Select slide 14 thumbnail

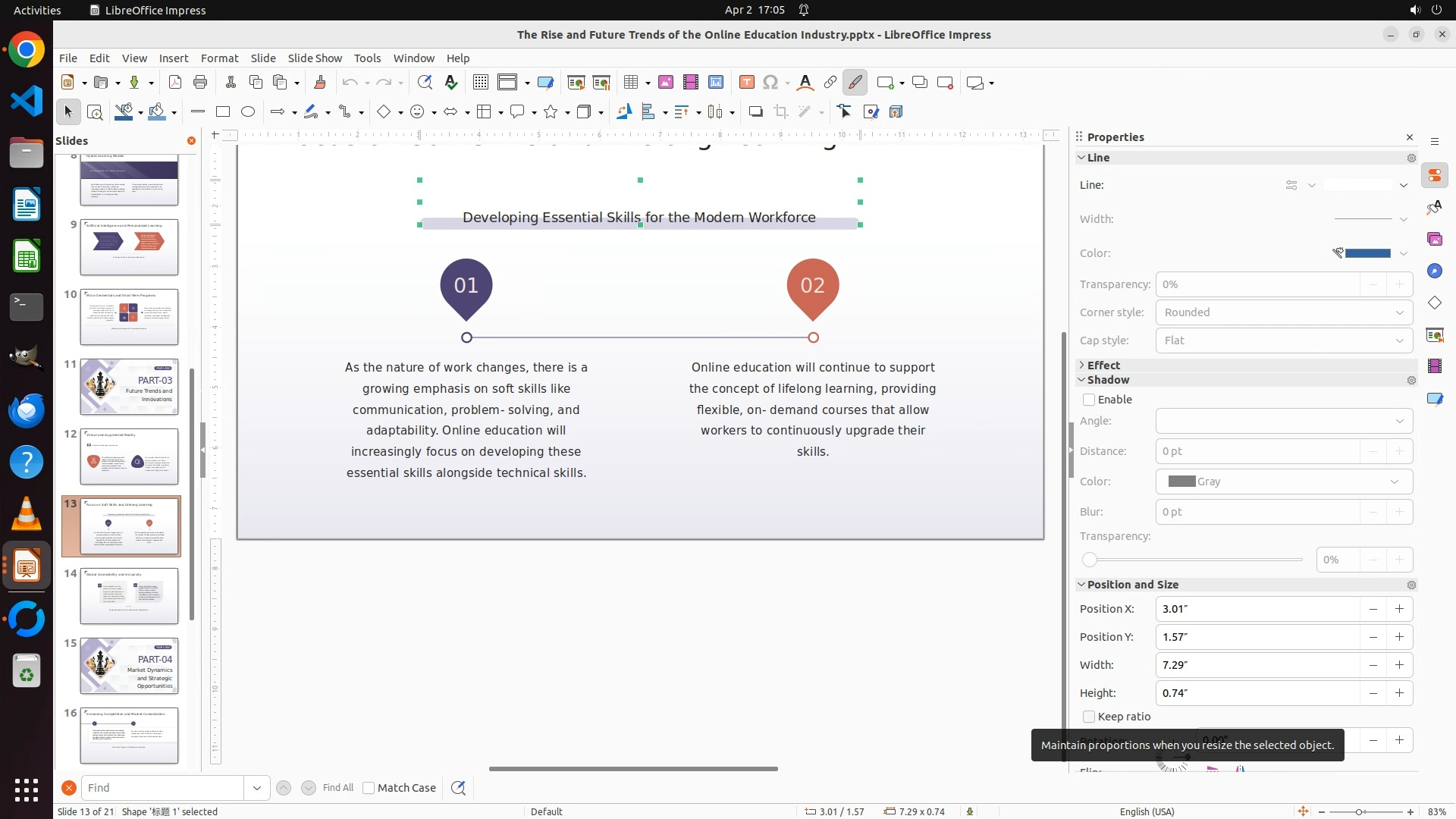point(129,596)
